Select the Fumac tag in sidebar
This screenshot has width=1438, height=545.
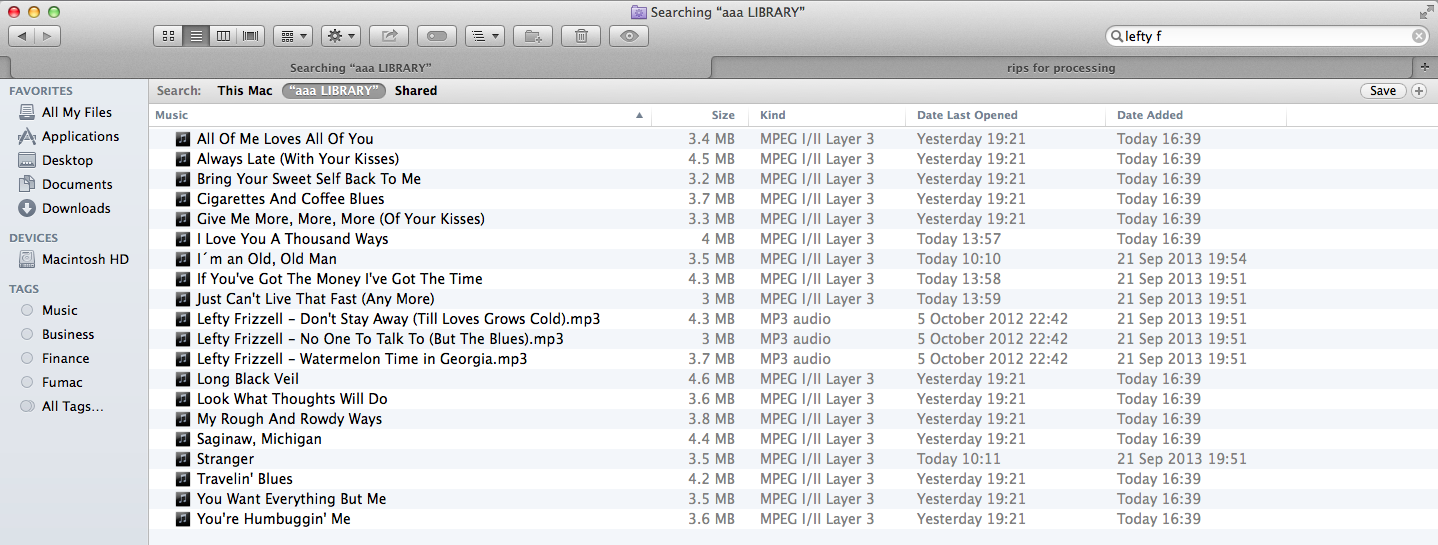tap(52, 383)
